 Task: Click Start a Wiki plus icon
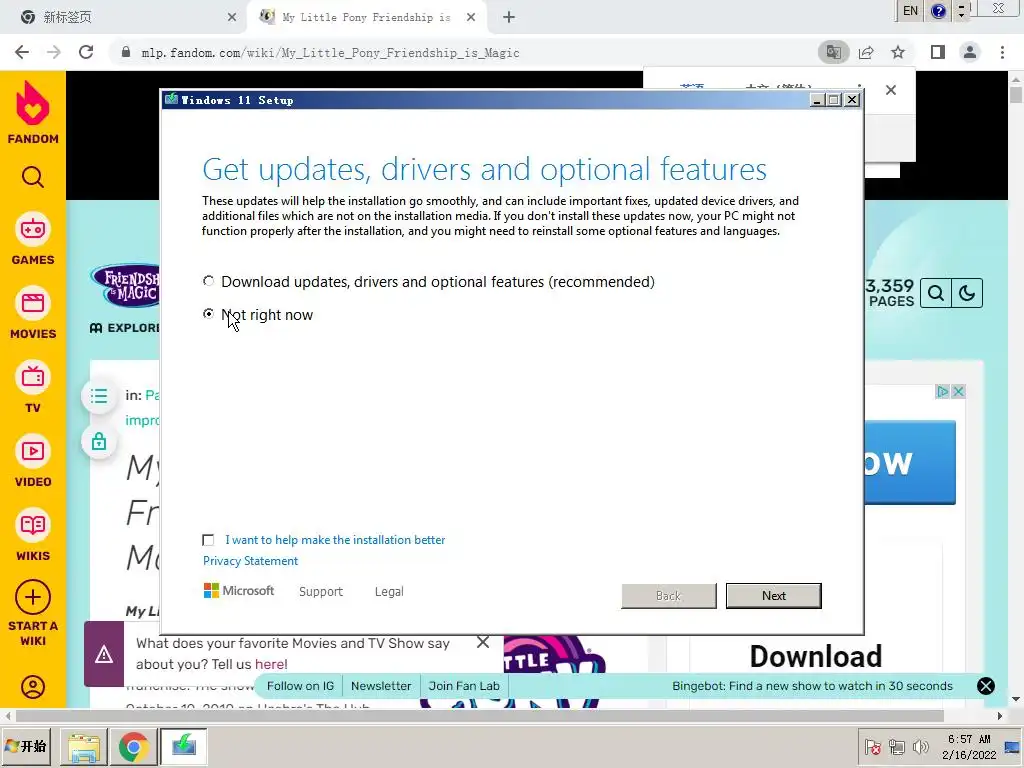pyautogui.click(x=33, y=597)
